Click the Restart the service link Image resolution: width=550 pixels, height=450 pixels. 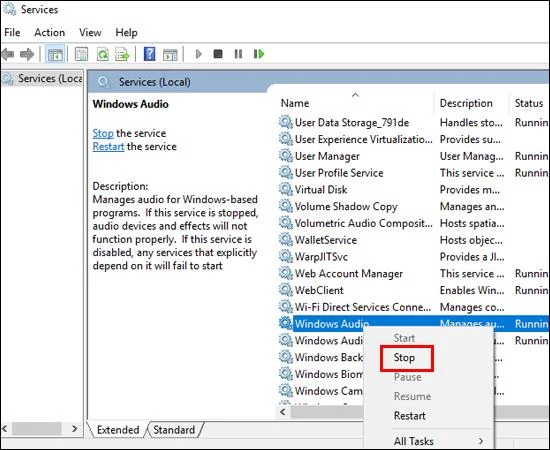pos(108,147)
